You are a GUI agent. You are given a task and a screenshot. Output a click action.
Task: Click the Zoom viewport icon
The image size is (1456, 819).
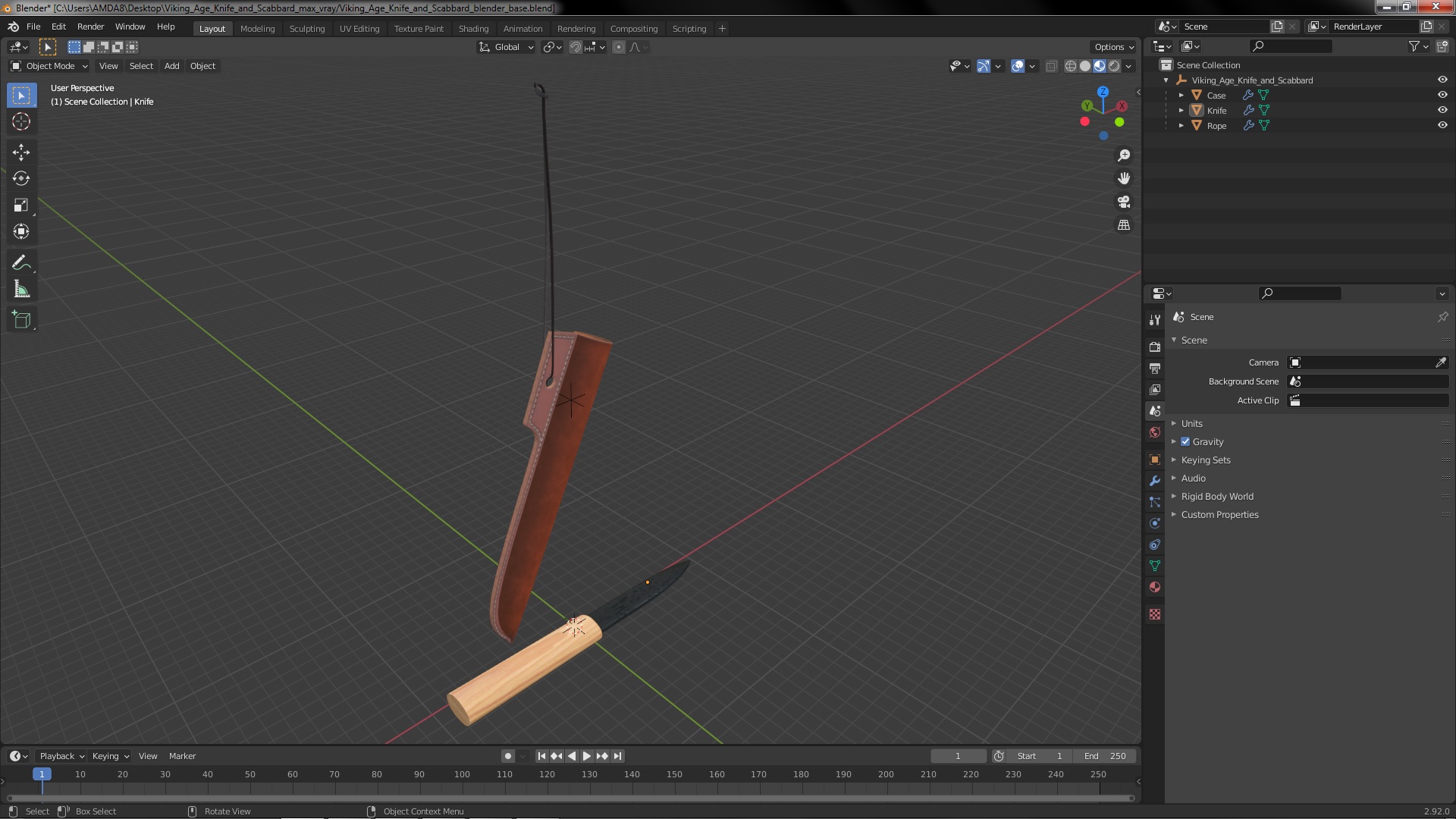(1124, 155)
